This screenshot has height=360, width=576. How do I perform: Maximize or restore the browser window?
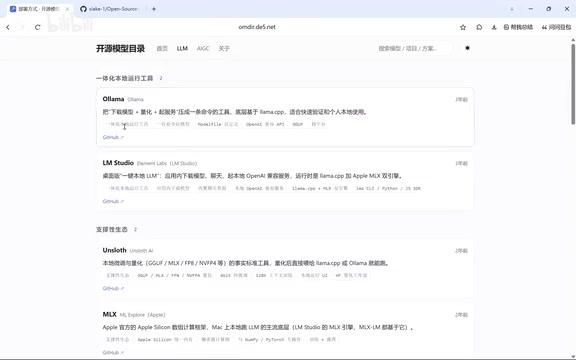tap(549, 9)
